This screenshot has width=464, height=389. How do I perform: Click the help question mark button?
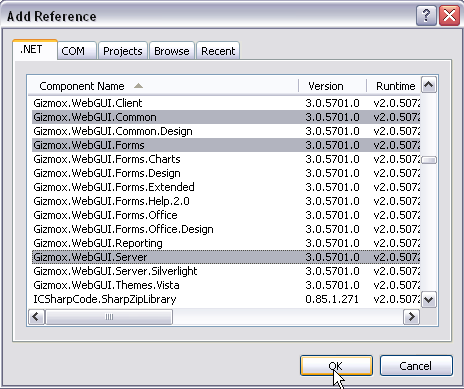pos(426,15)
